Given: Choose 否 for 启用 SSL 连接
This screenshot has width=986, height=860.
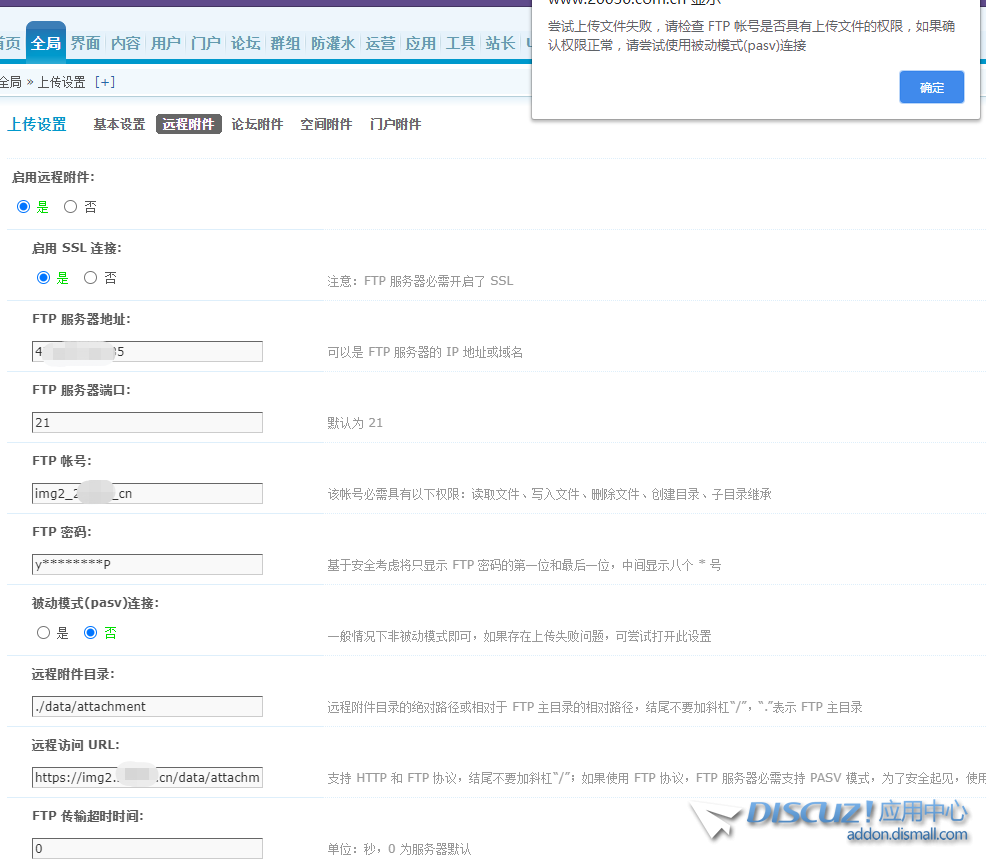Looking at the screenshot, I should 90,278.
